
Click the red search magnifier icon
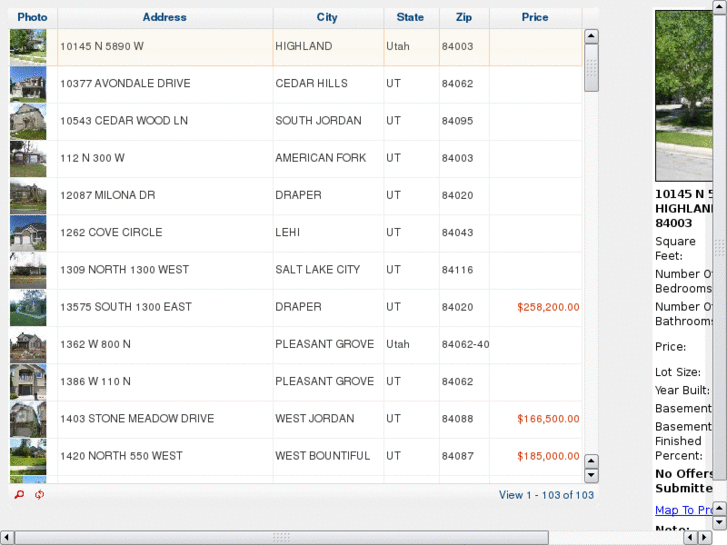(19, 494)
